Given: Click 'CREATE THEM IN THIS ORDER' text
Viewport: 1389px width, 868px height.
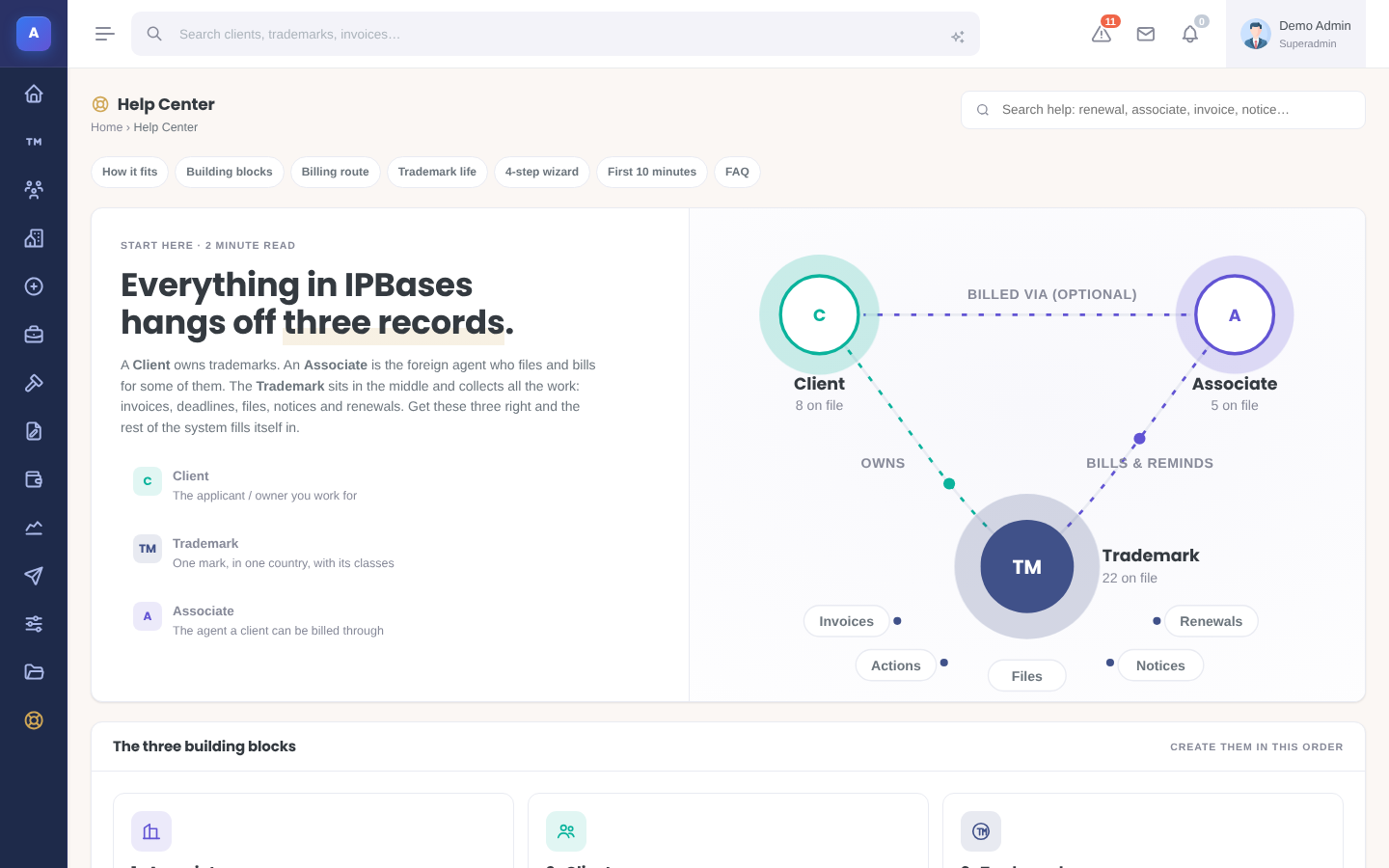Looking at the screenshot, I should coord(1257,746).
